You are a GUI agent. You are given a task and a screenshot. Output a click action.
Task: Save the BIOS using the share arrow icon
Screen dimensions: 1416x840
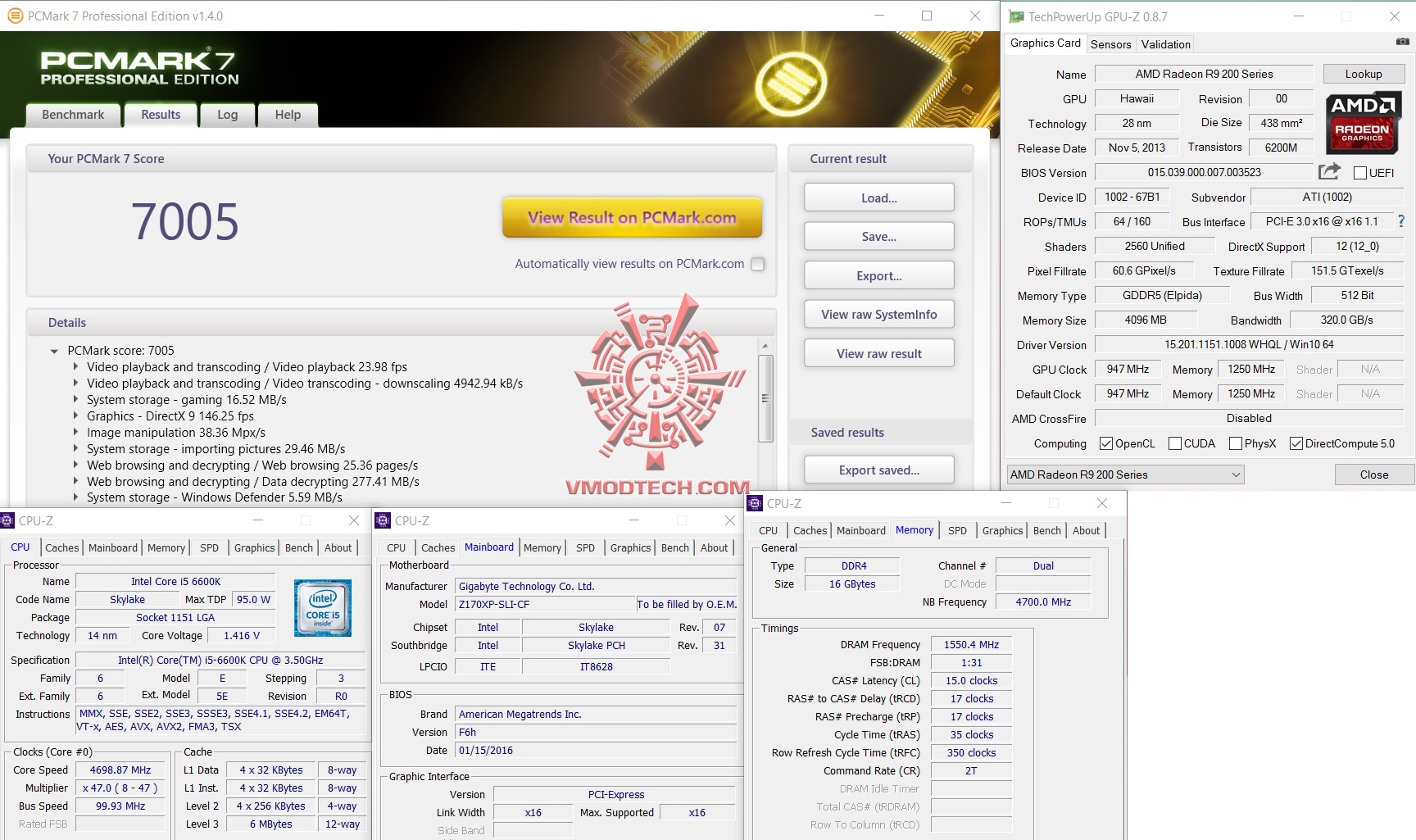coord(1329,171)
